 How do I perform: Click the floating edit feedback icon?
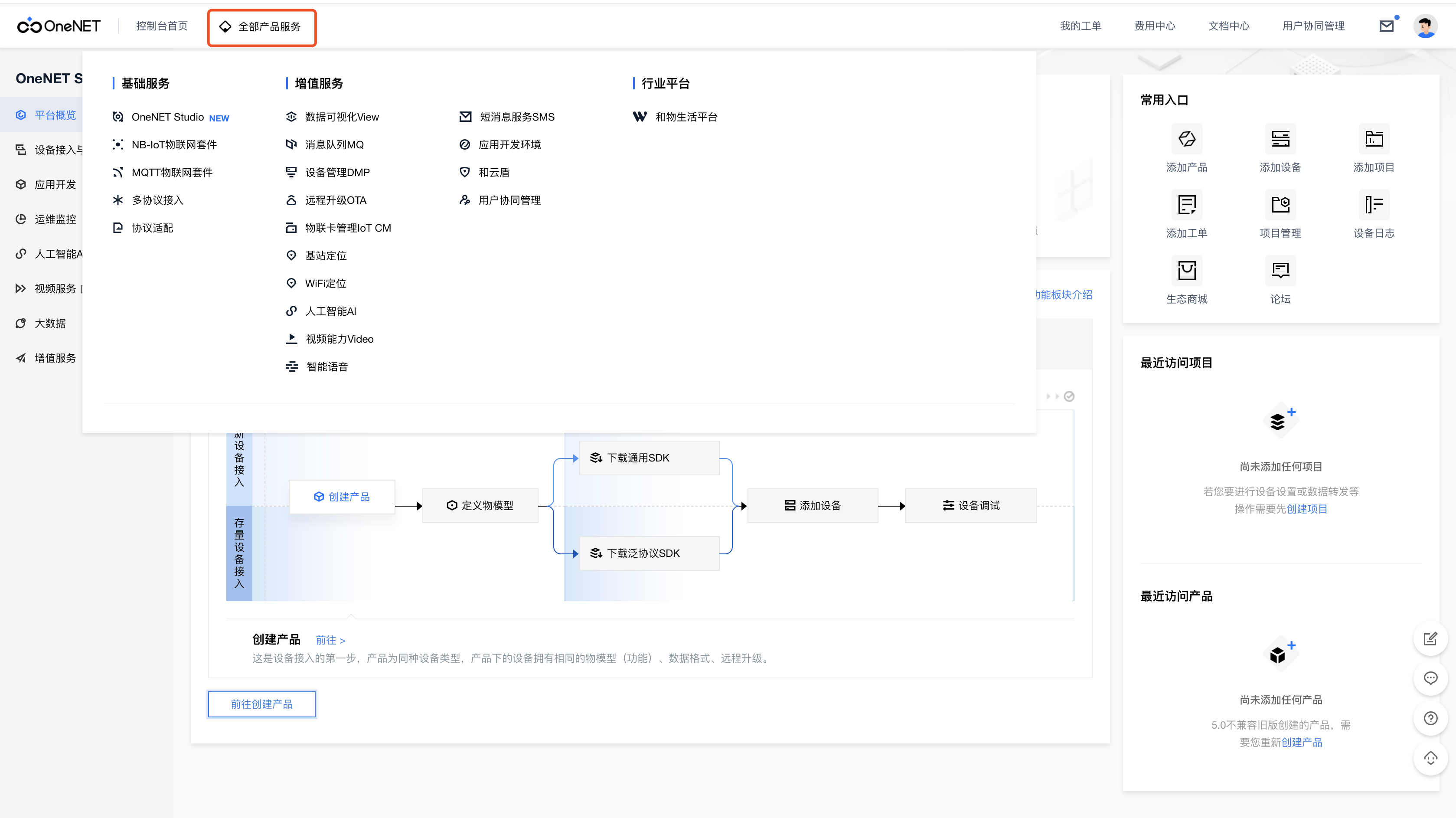tap(1430, 639)
